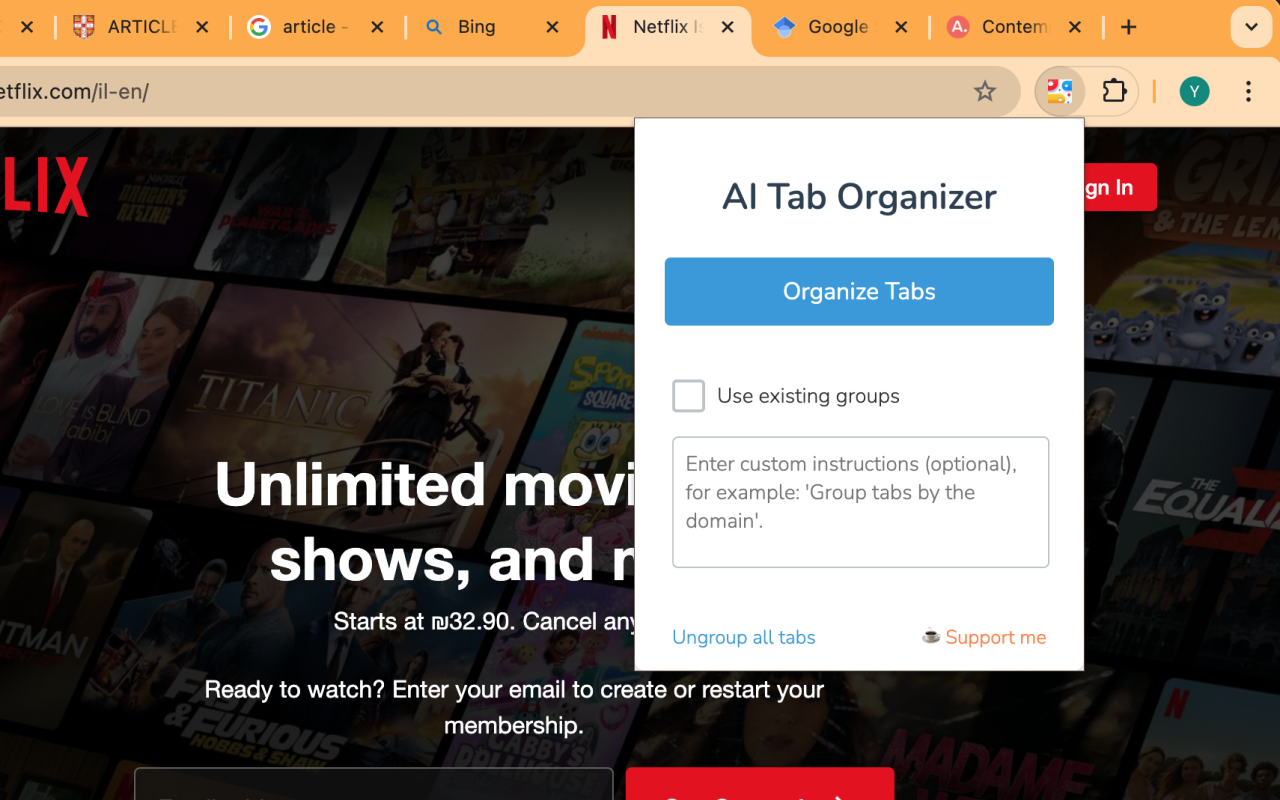Image resolution: width=1280 pixels, height=800 pixels.
Task: Click the Netflix Sign In button
Action: click(x=1120, y=187)
